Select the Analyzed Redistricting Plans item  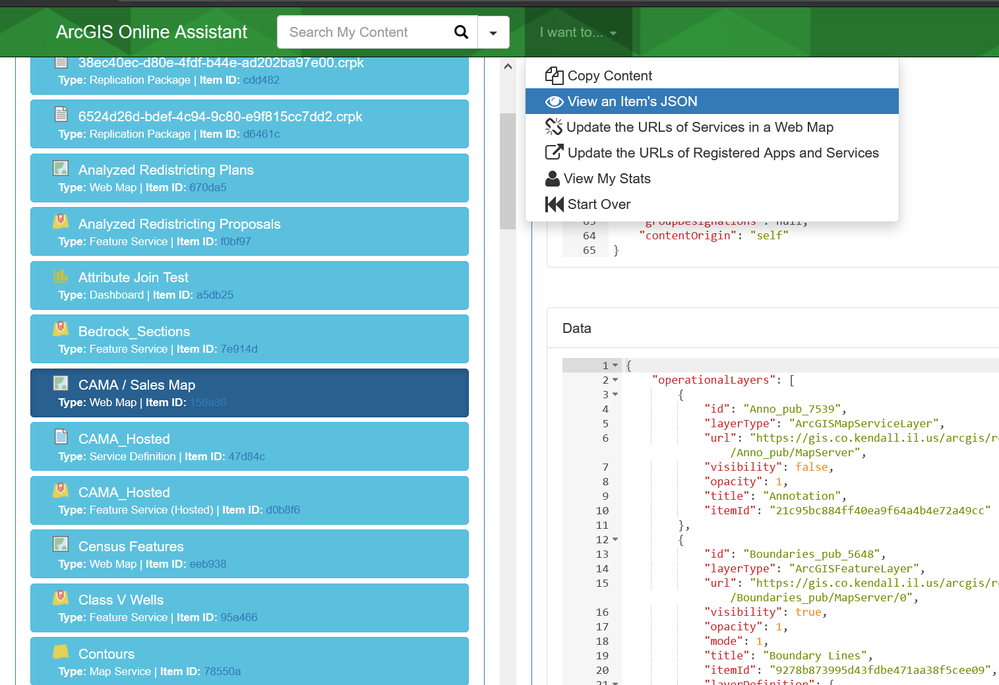pyautogui.click(x=249, y=178)
